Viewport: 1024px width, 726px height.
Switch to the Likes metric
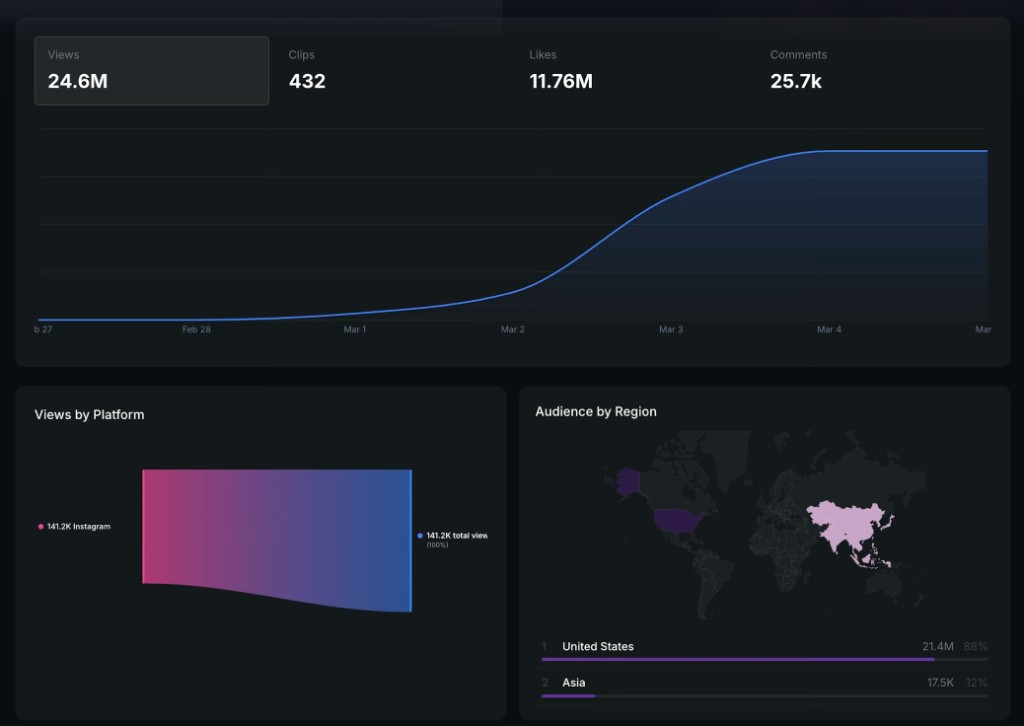tap(560, 71)
